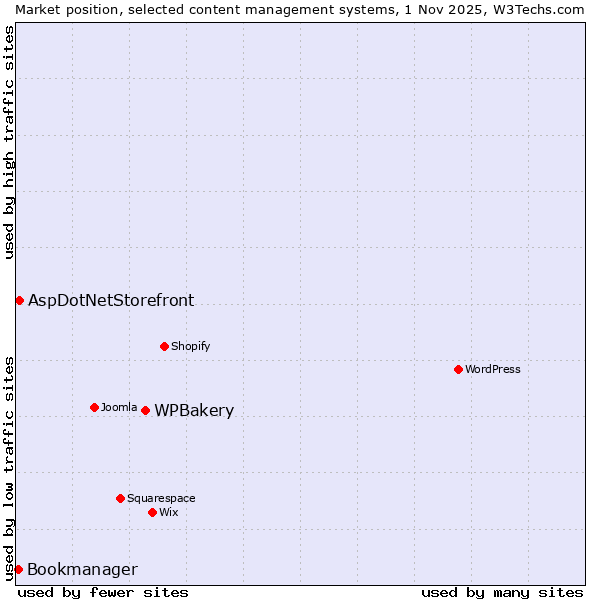Click the Shopify text label
Screen dimensions: 600x600
[190, 346]
